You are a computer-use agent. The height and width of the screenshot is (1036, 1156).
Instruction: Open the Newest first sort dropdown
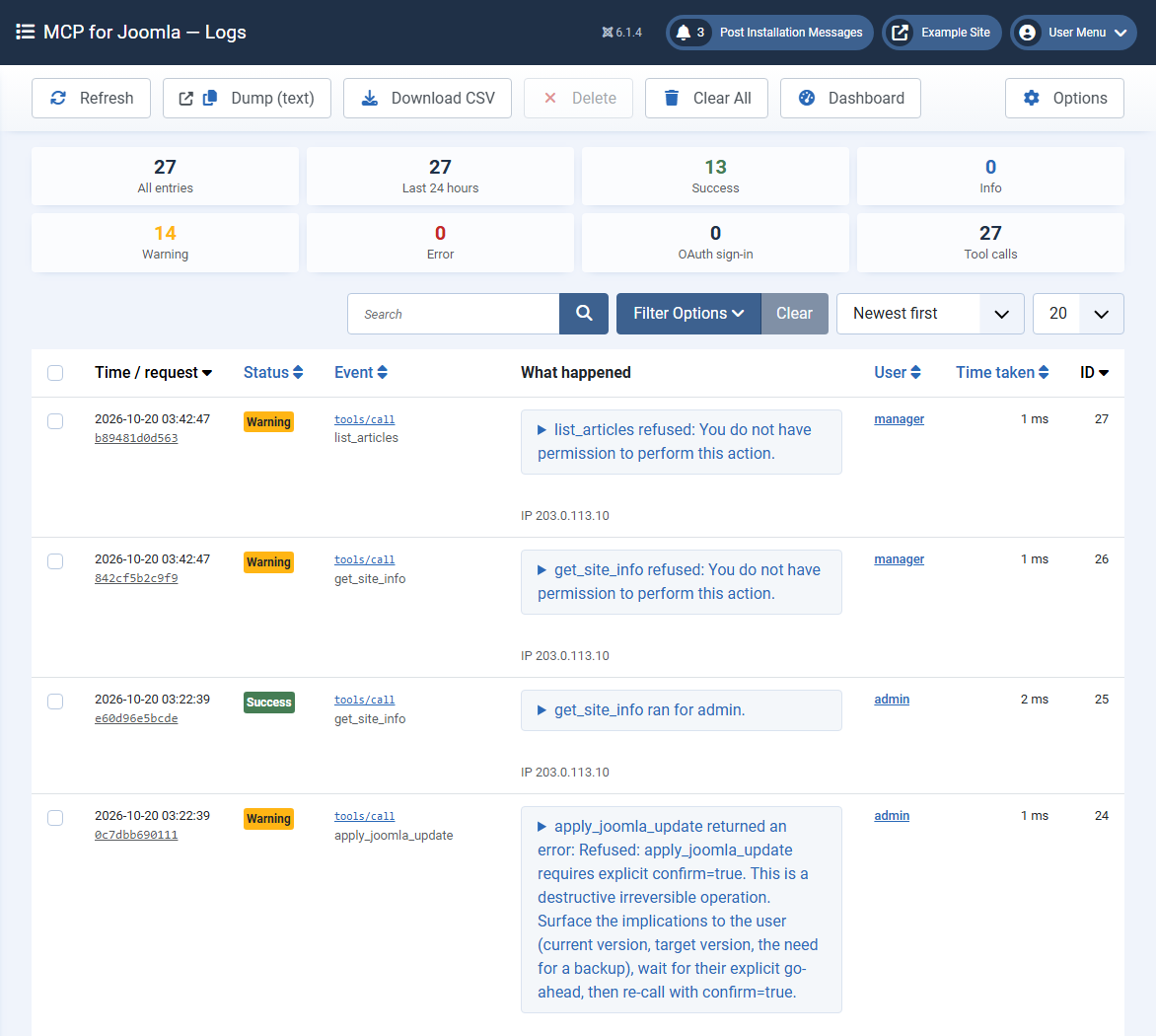tap(930, 314)
